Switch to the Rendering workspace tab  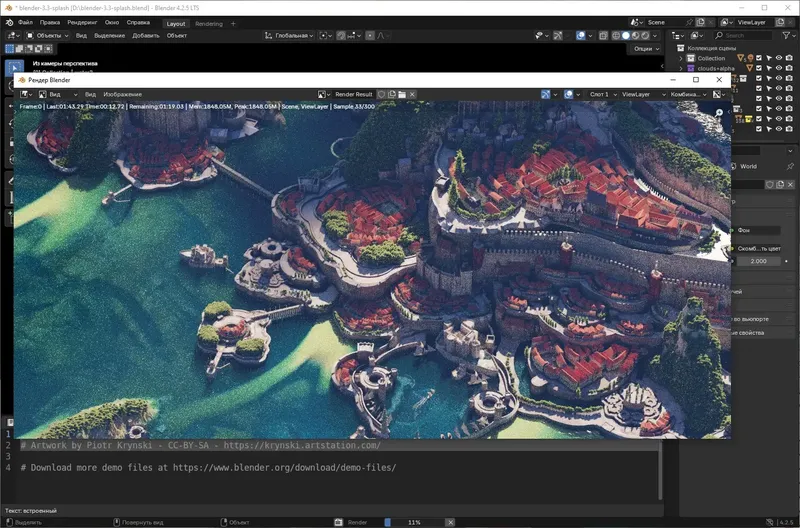209,22
